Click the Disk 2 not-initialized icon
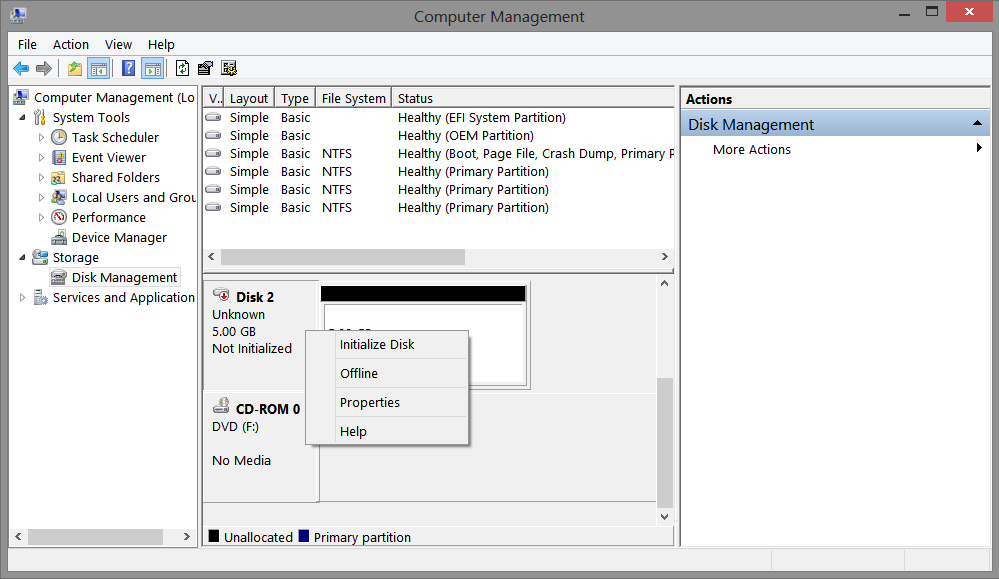 pyautogui.click(x=222, y=296)
